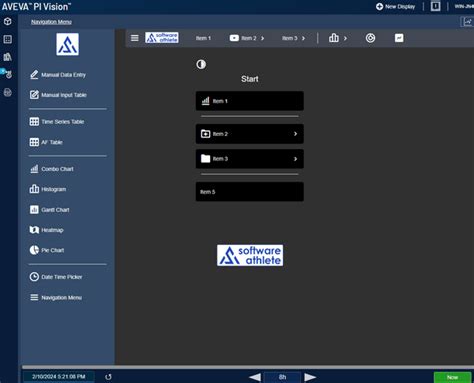Click the large software athlete logo image
Image resolution: width=474 pixels, height=383 pixels.
click(x=250, y=255)
